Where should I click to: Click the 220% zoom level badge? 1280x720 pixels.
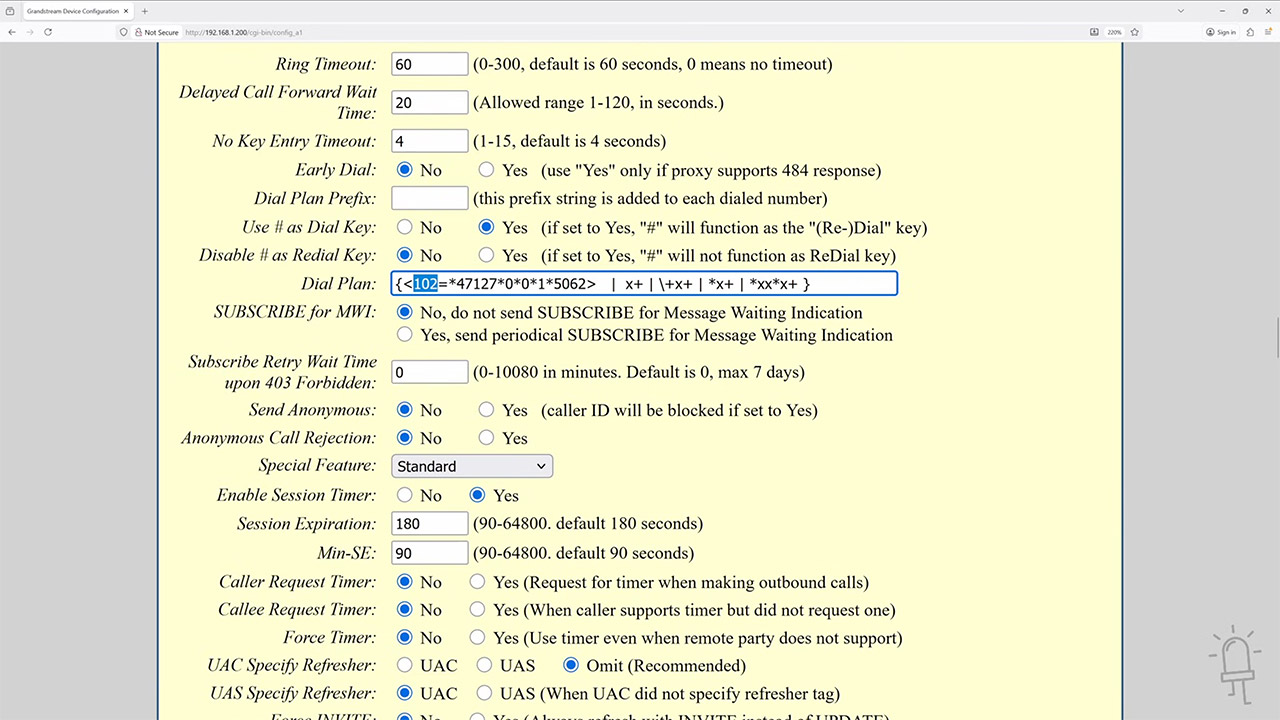[x=1114, y=32]
